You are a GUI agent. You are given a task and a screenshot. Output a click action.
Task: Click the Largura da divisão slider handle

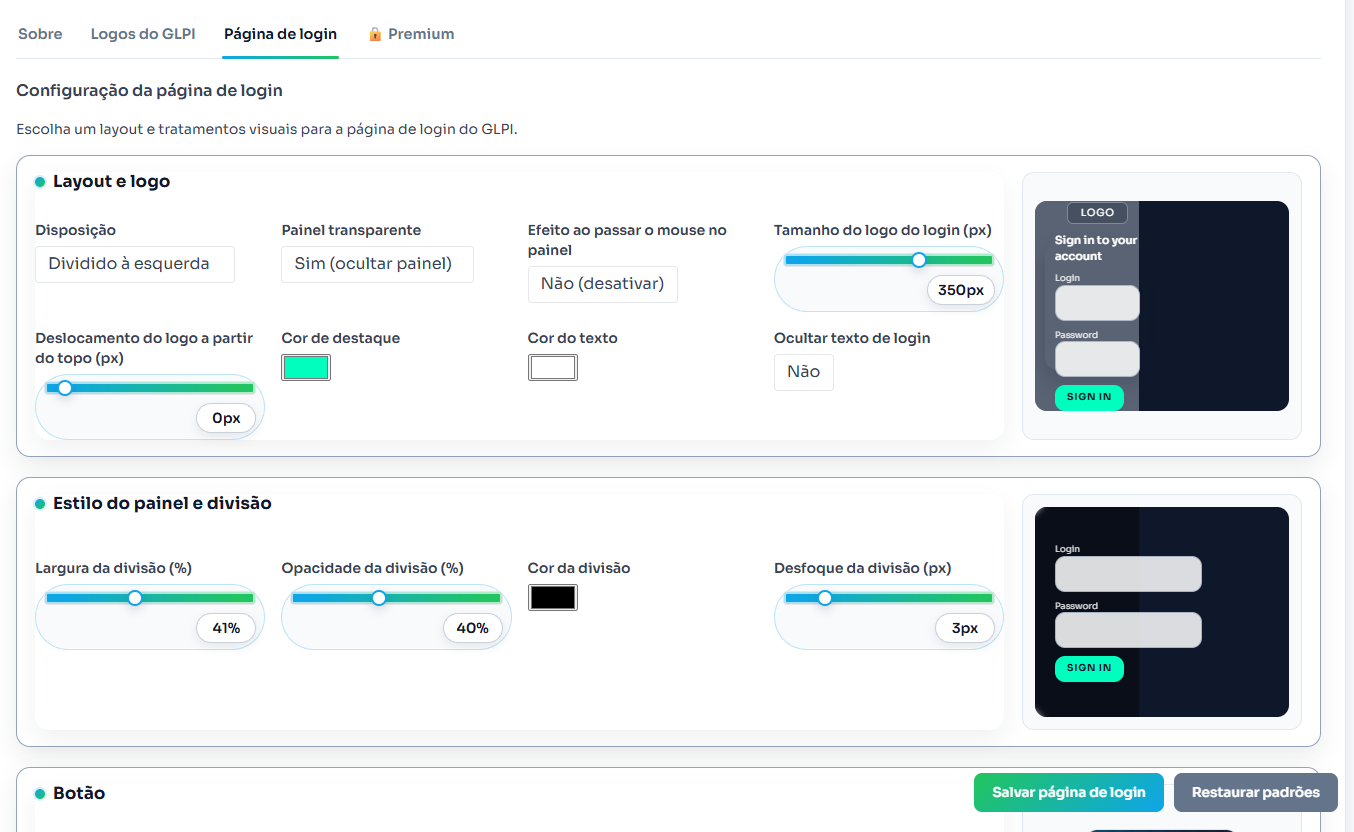tap(135, 598)
